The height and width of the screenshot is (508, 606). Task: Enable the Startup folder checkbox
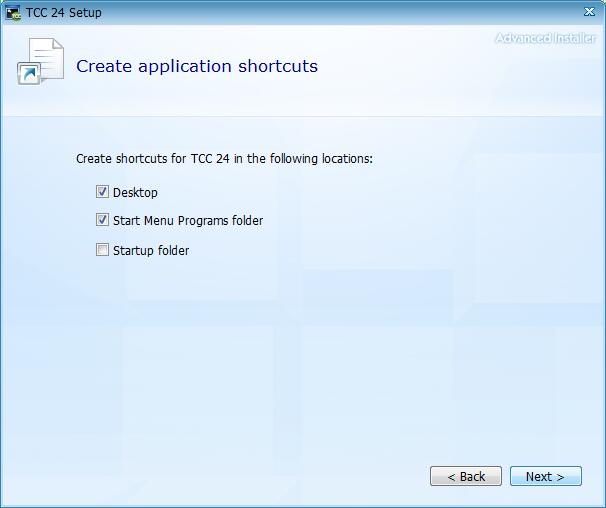click(102, 250)
